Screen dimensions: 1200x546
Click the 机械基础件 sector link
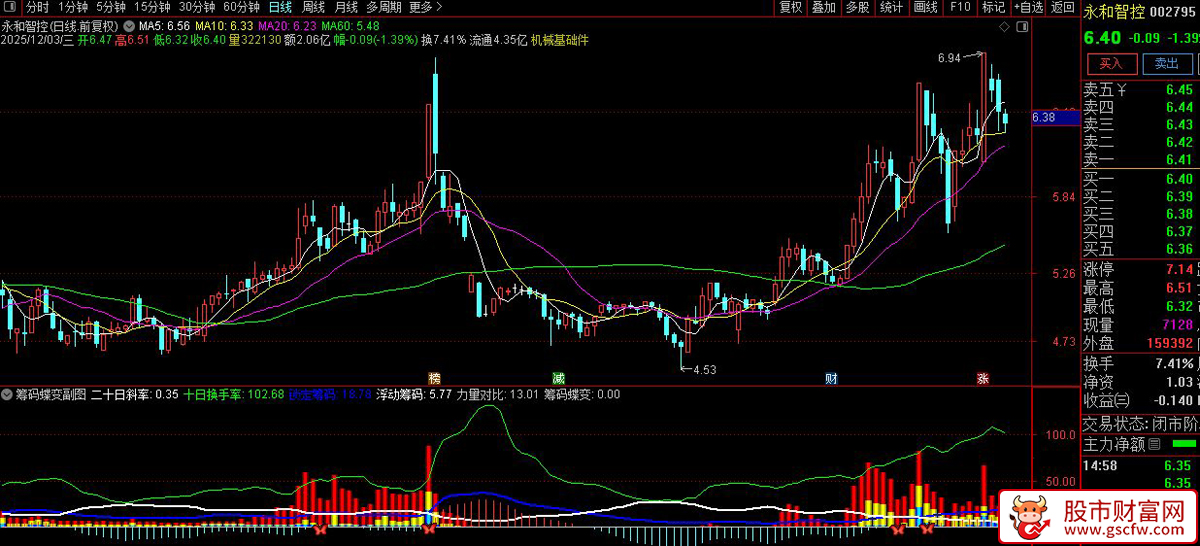[x=562, y=40]
